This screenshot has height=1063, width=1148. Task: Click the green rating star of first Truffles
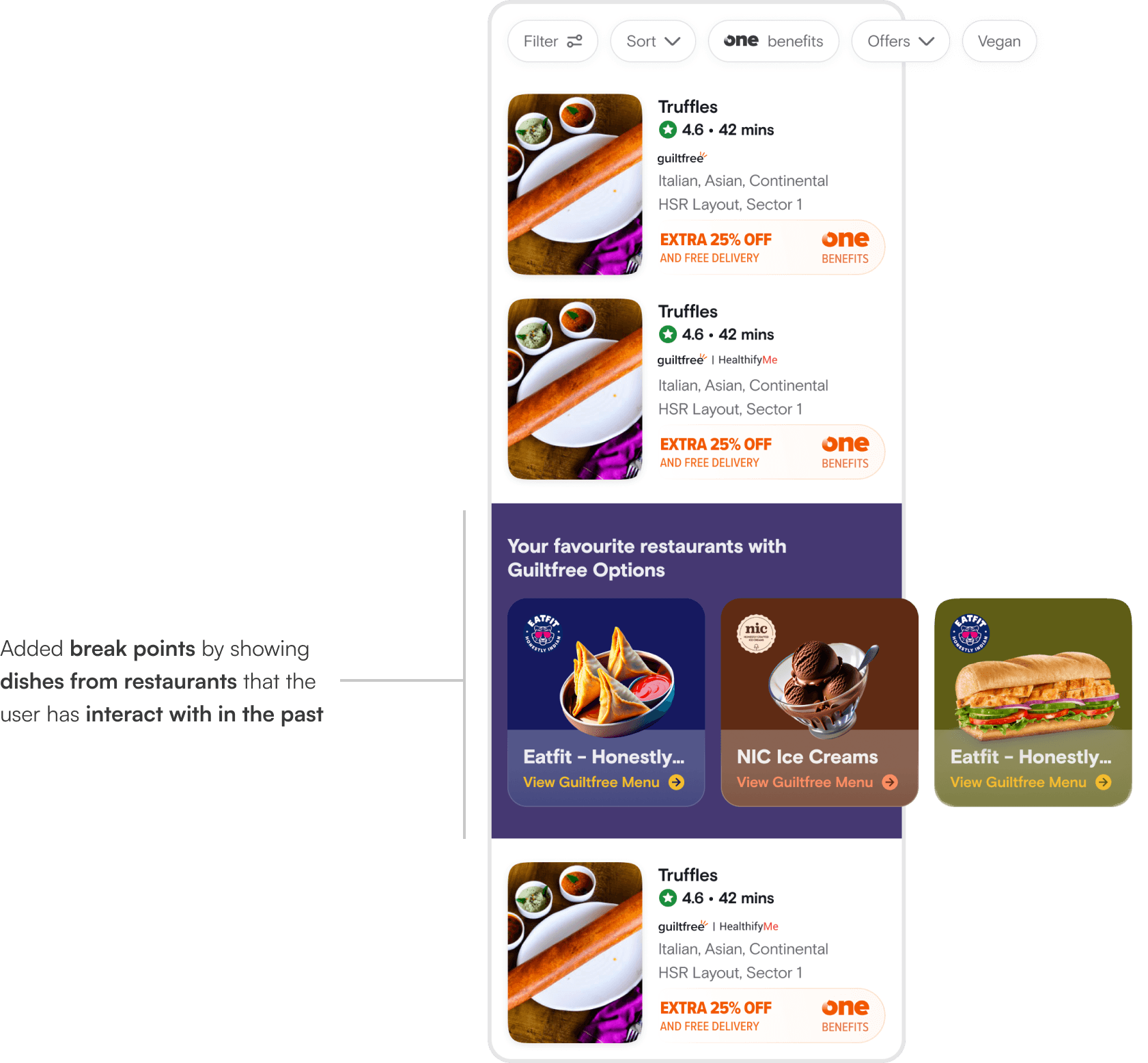point(668,130)
